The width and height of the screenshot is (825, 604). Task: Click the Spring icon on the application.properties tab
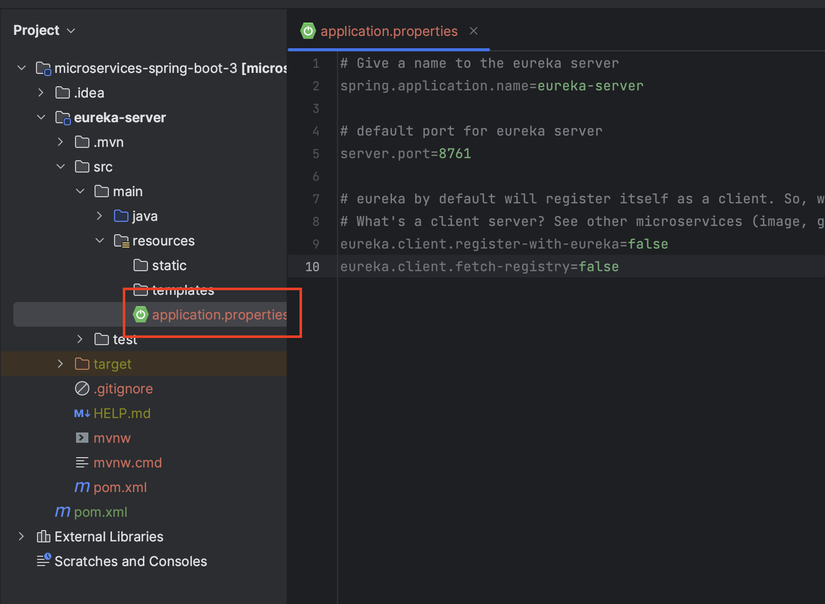click(x=306, y=31)
